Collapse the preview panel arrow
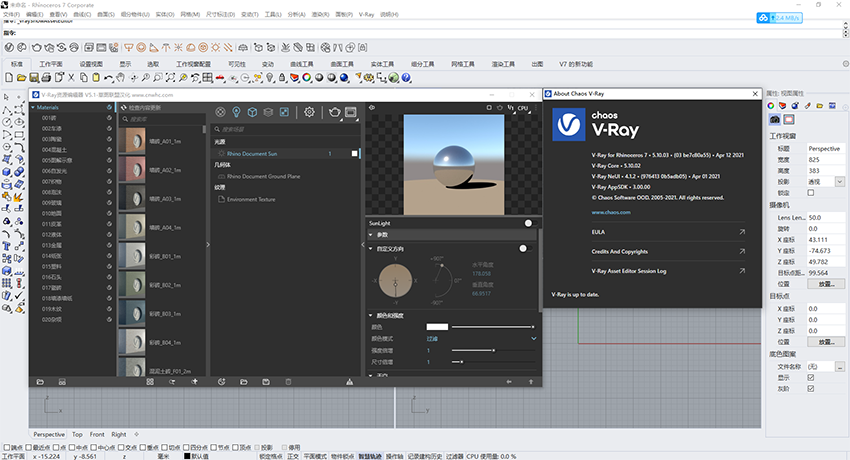The width and height of the screenshot is (850, 460). (x=363, y=245)
